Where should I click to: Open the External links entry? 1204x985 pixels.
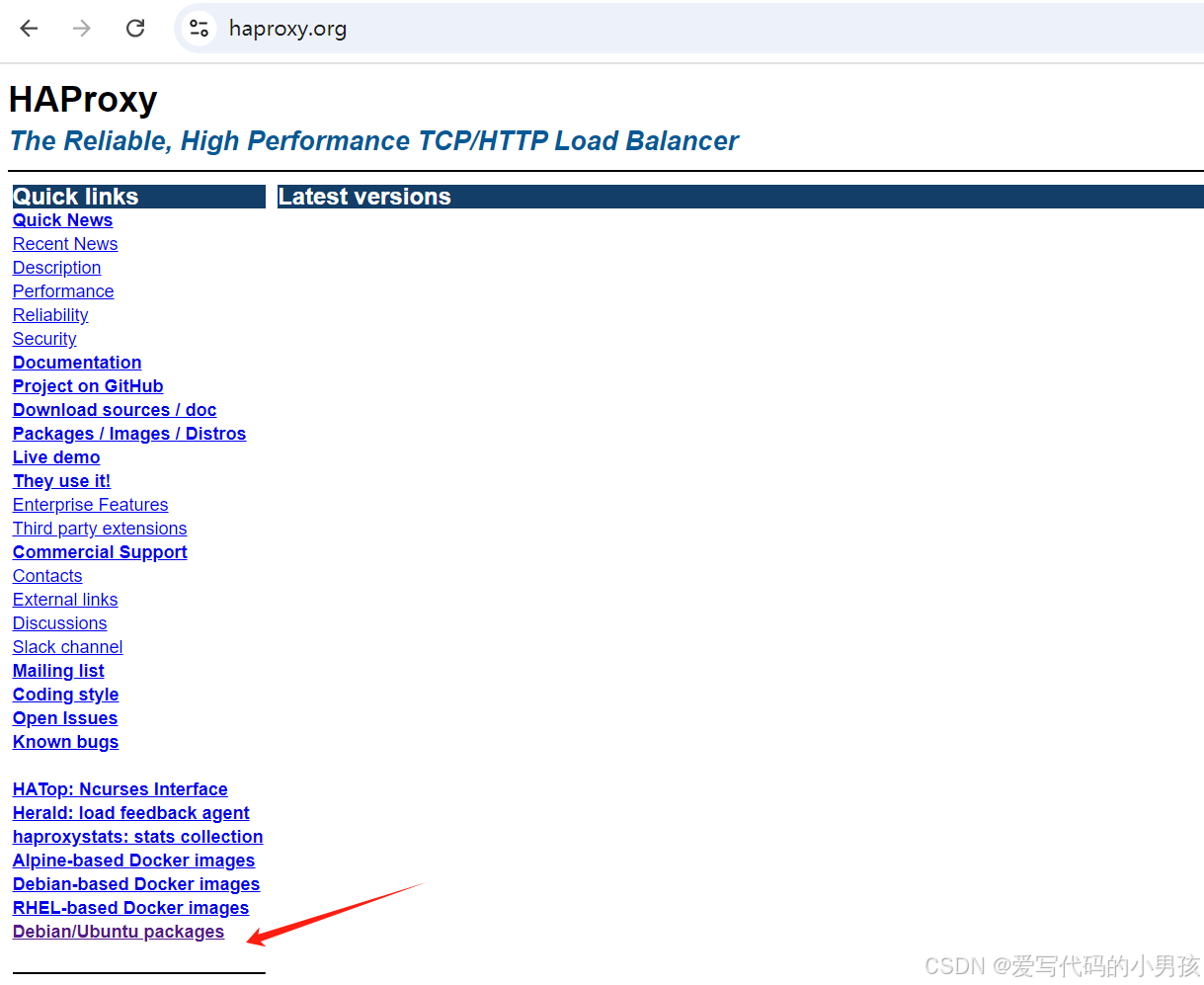[65, 600]
